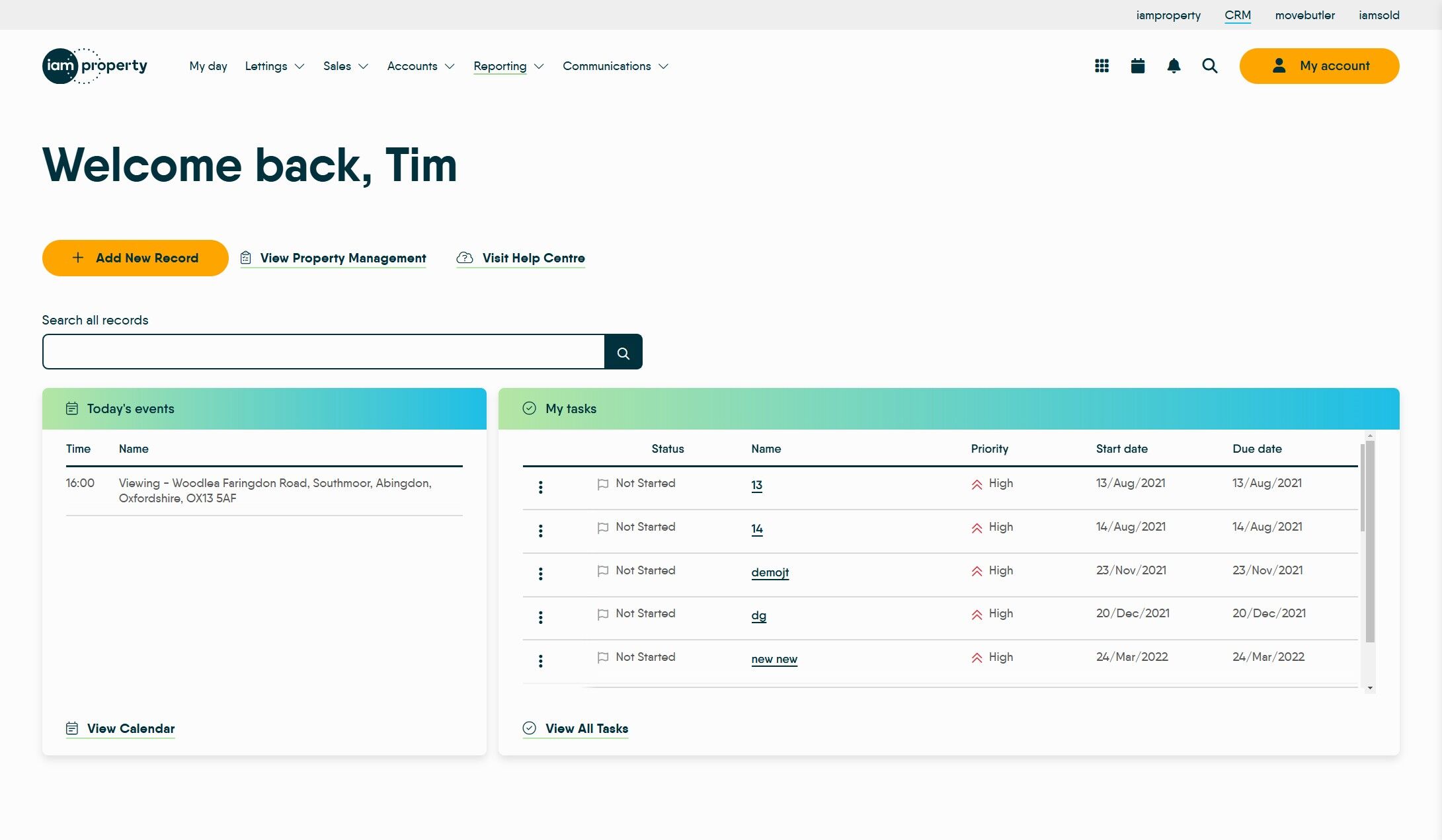Open three-dot menu for new new task
Screen dimensions: 1442x840
coord(540,661)
